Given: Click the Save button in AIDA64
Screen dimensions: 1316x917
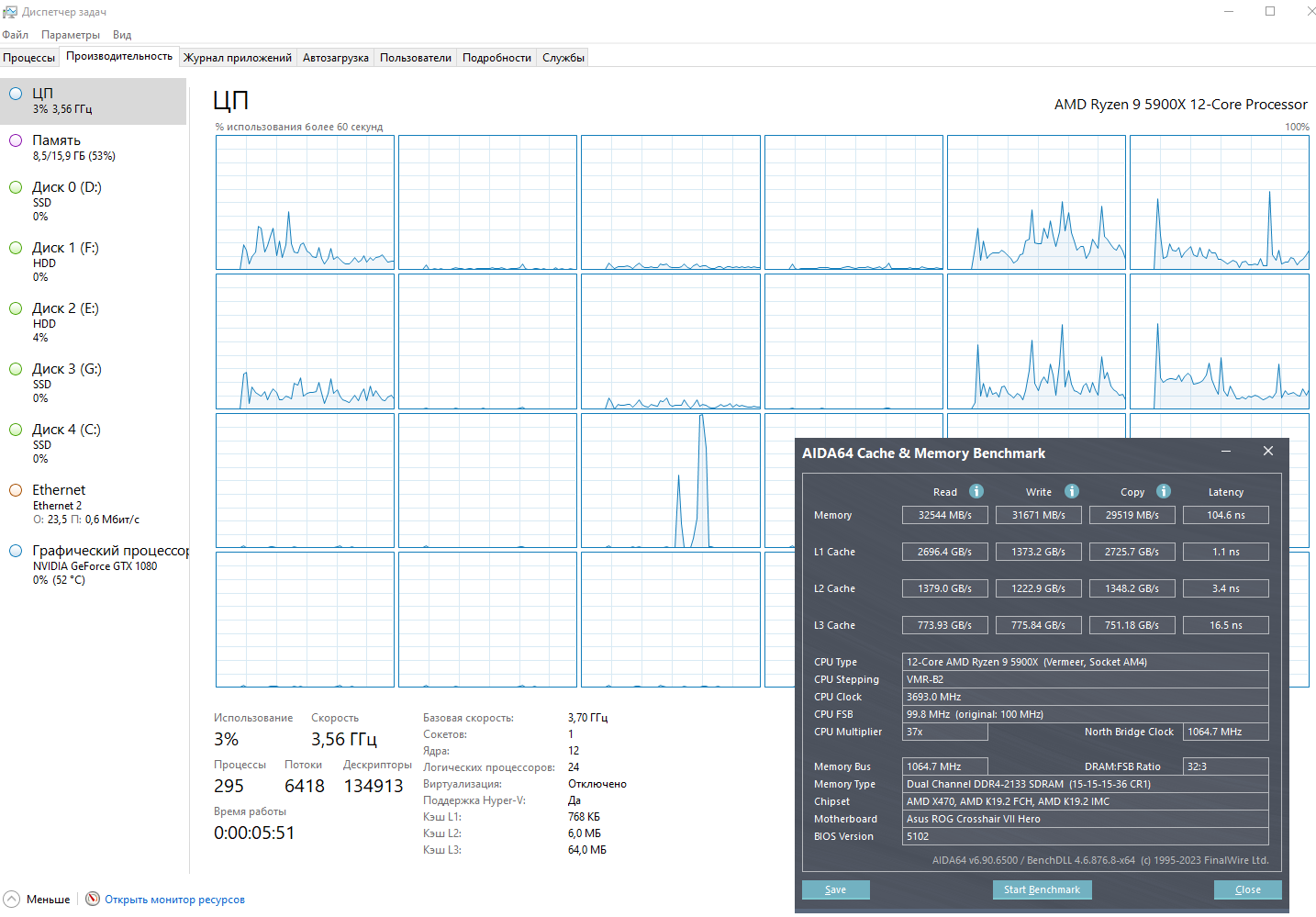Looking at the screenshot, I should click(x=835, y=889).
